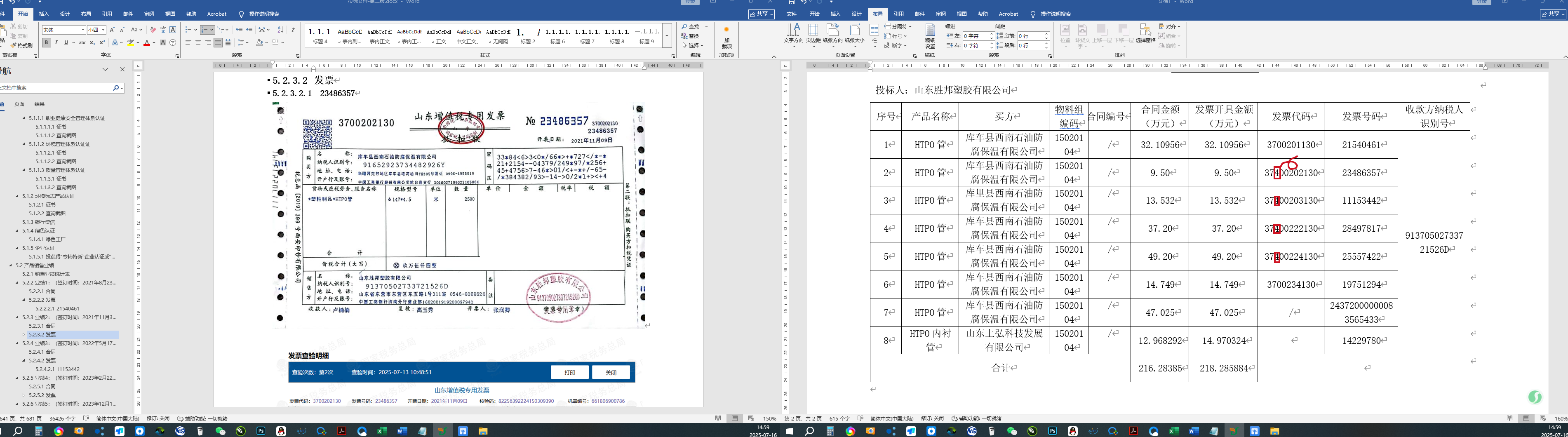Click the Sort A-Z icon
Viewport: 1568px width, 437px height.
(x=280, y=30)
